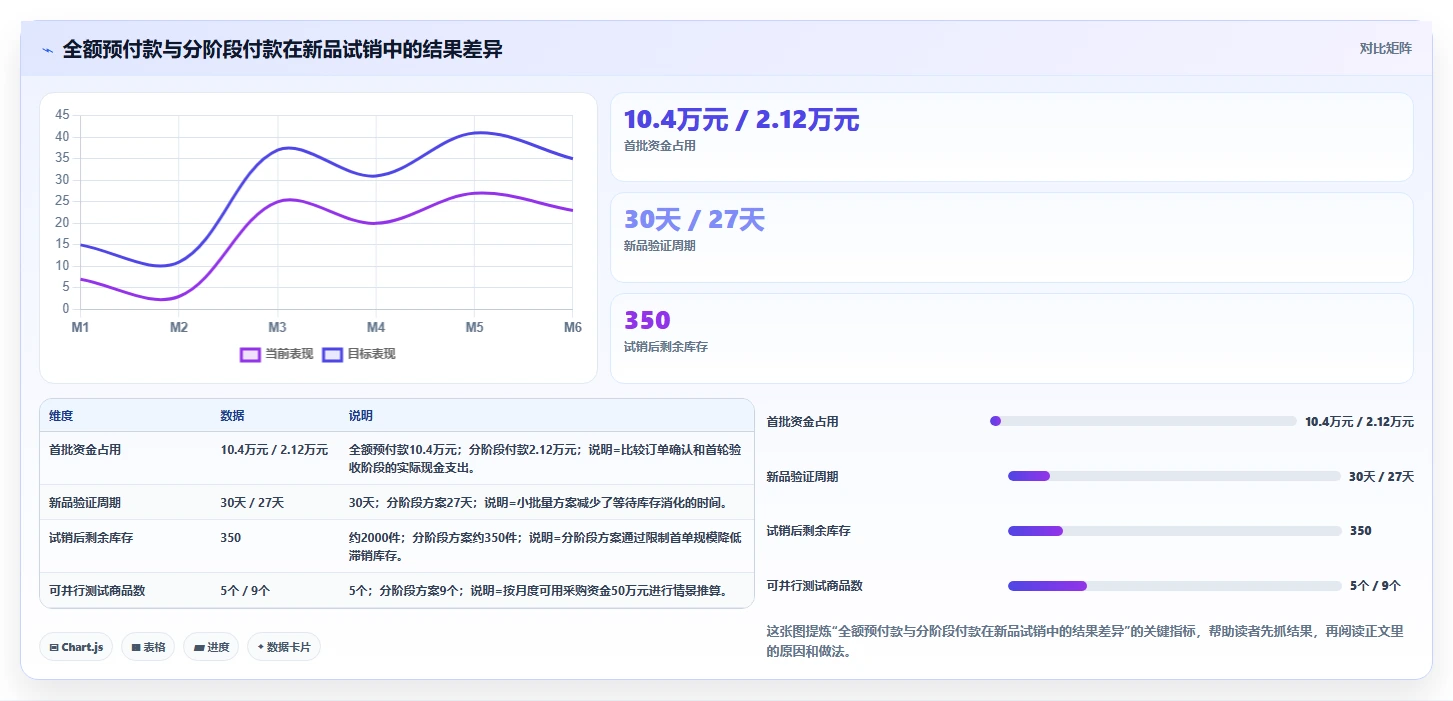Click the M4 axis label on chart
The image size is (1453, 701).
pos(376,327)
